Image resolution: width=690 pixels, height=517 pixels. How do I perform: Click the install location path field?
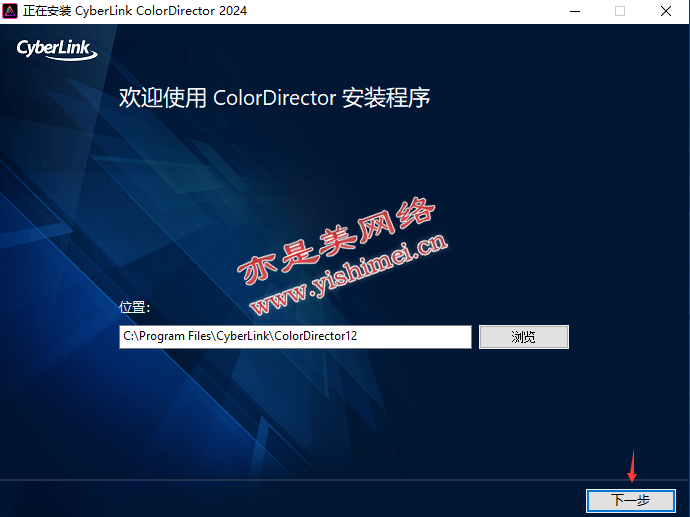(295, 337)
